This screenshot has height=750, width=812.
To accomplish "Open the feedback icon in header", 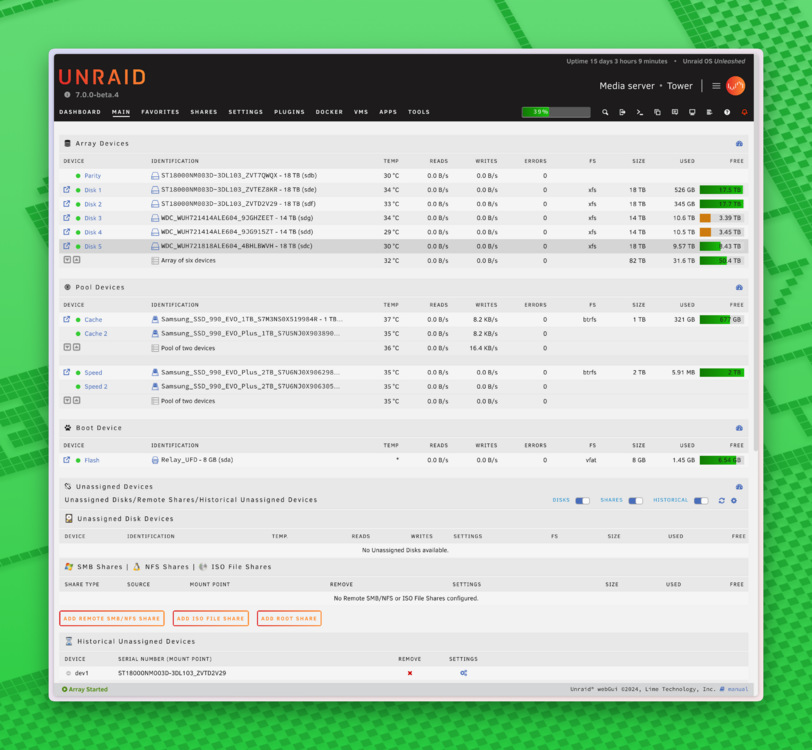I will [x=675, y=112].
